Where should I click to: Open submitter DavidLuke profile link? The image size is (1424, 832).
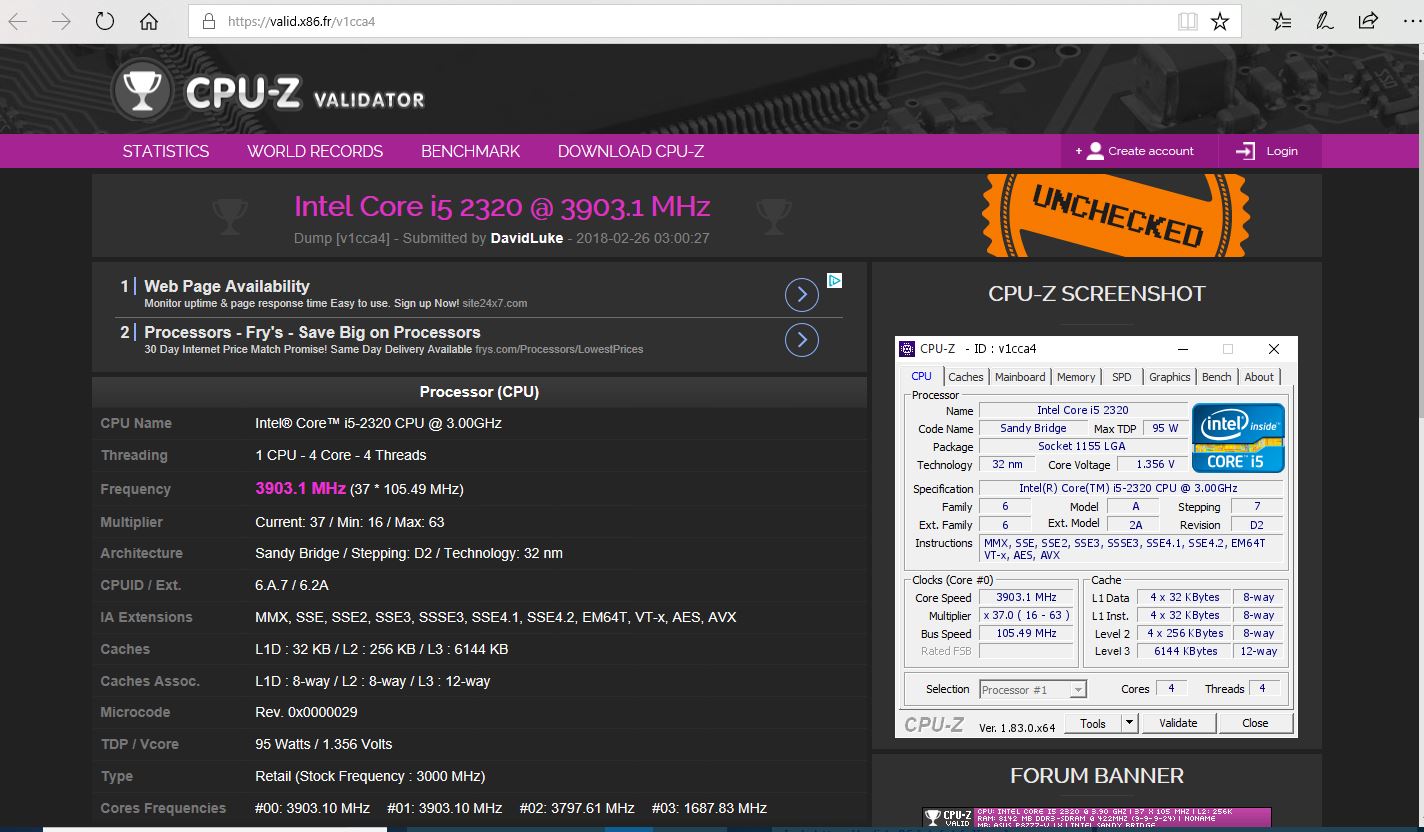tap(527, 238)
